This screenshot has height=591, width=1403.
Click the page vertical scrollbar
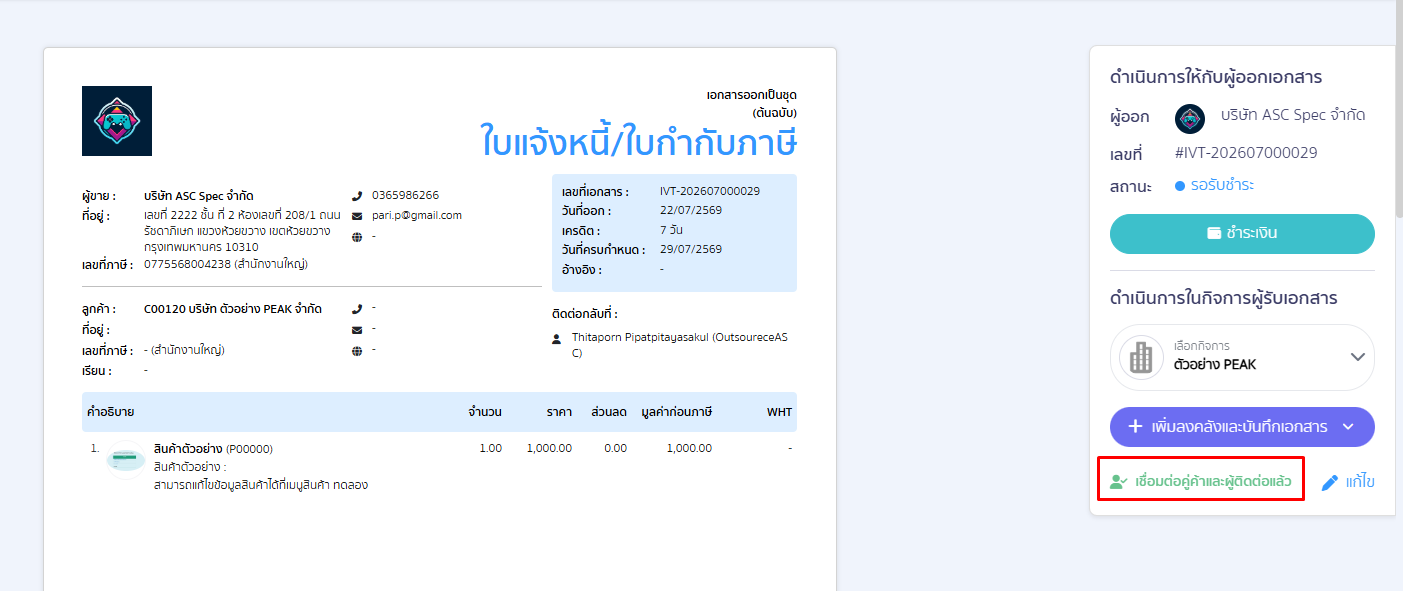pyautogui.click(x=1398, y=110)
